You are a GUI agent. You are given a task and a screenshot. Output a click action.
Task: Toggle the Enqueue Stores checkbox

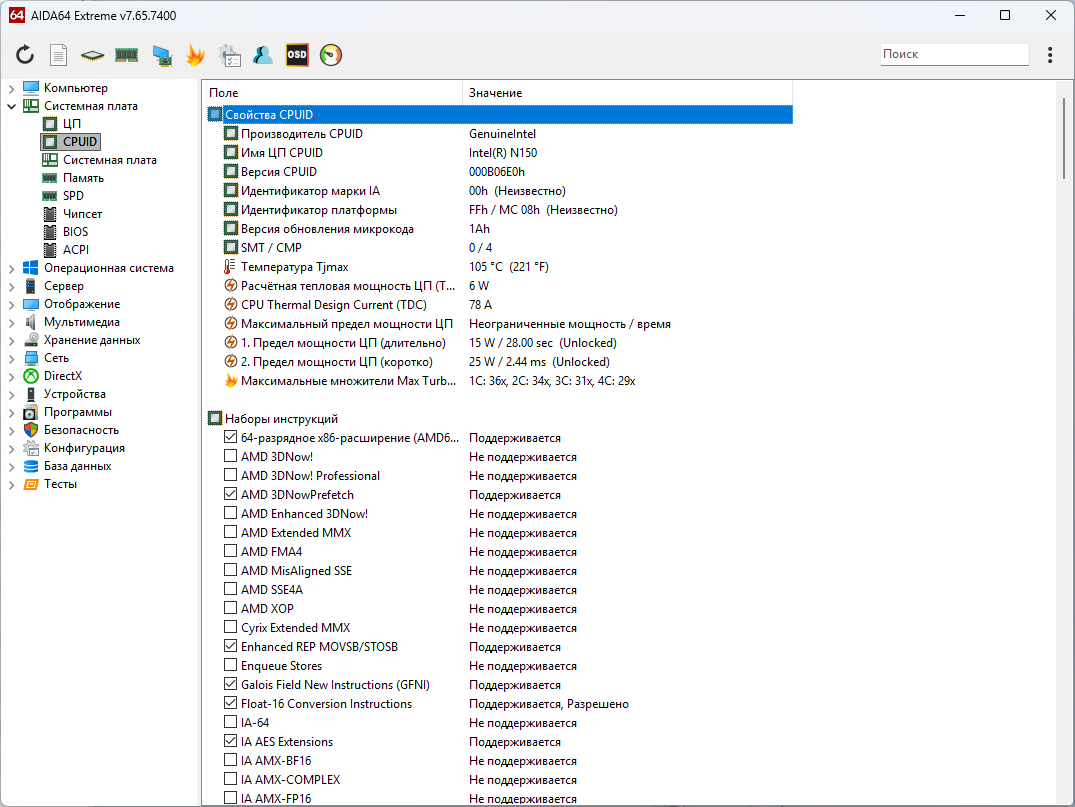231,666
